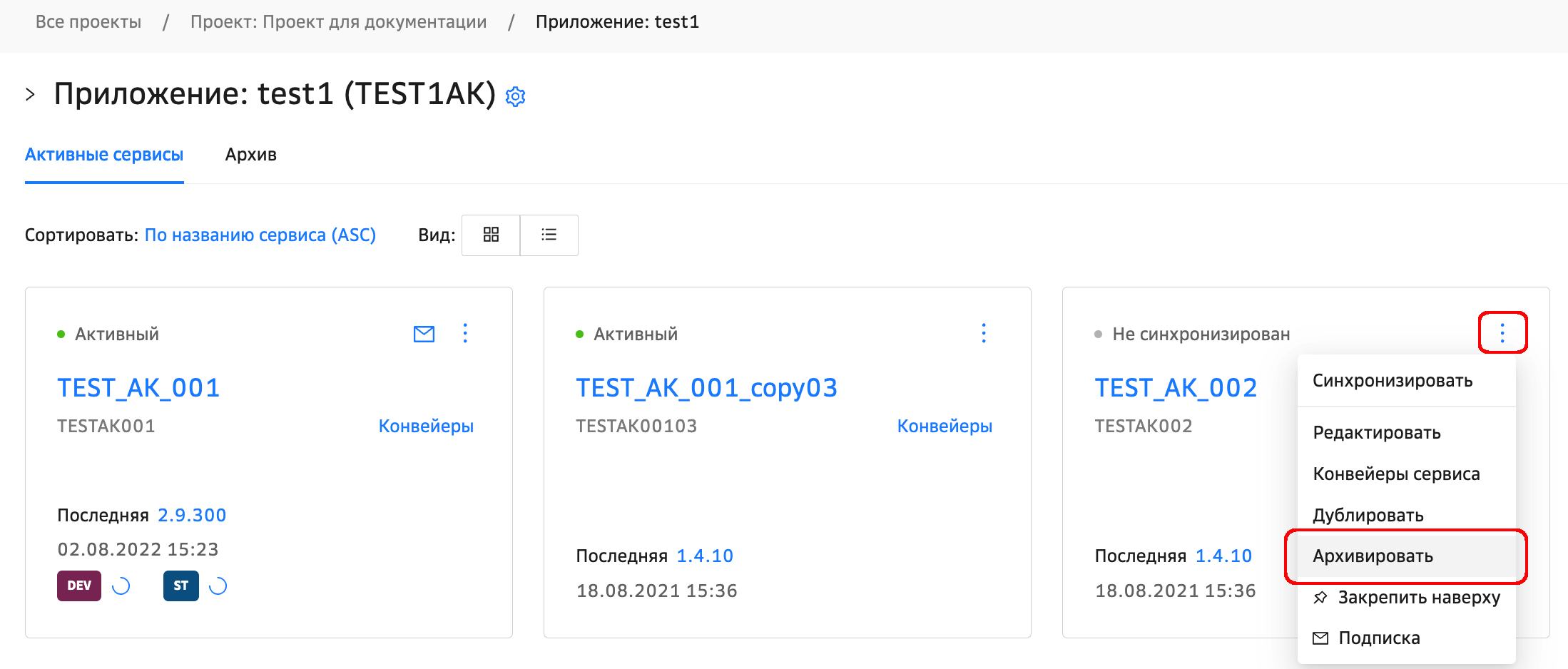The image size is (1568, 669).
Task: Select Закрепить наверху menu item
Action: tap(1418, 598)
